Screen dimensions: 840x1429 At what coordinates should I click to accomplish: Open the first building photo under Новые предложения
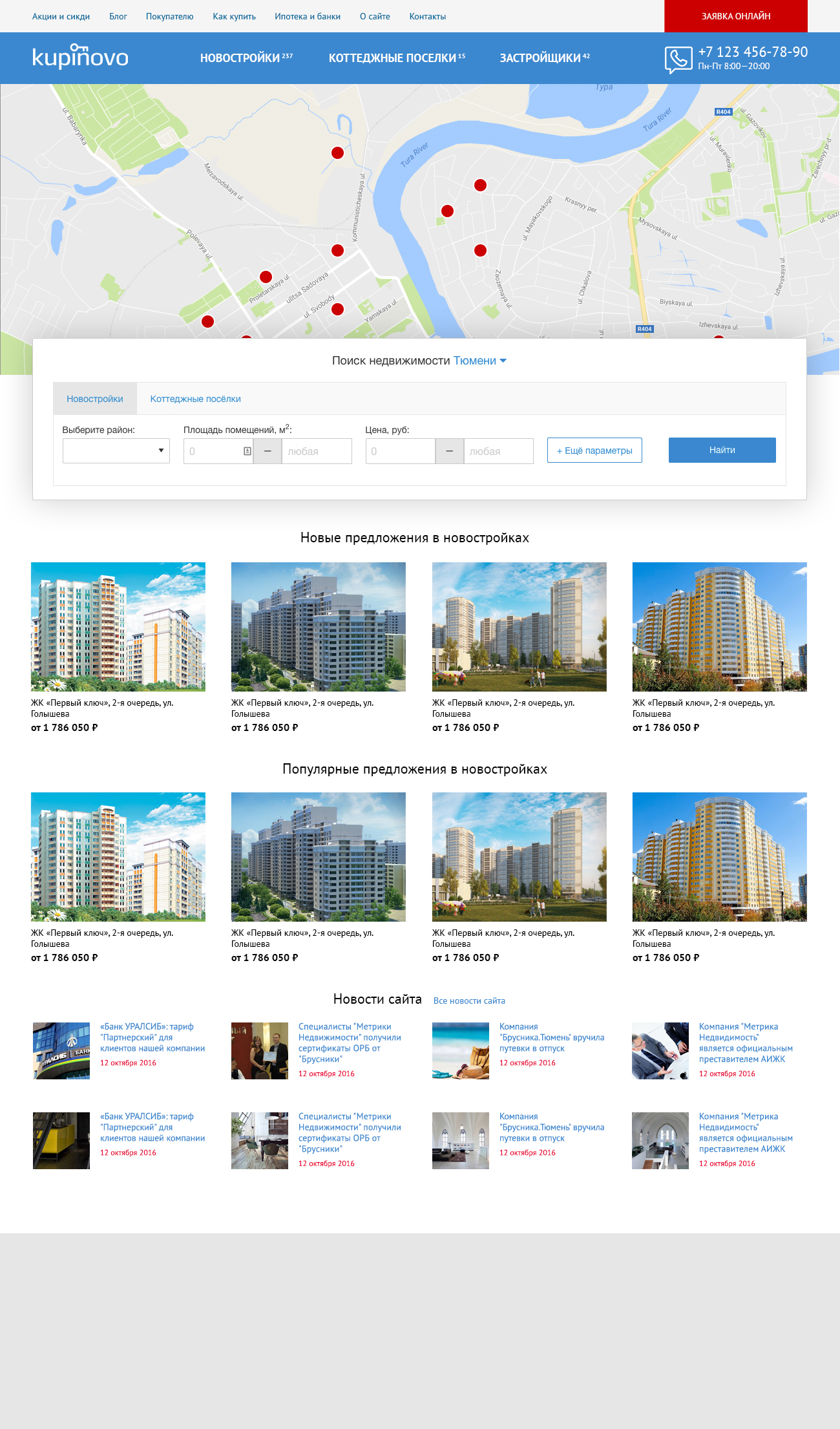pyautogui.click(x=118, y=627)
